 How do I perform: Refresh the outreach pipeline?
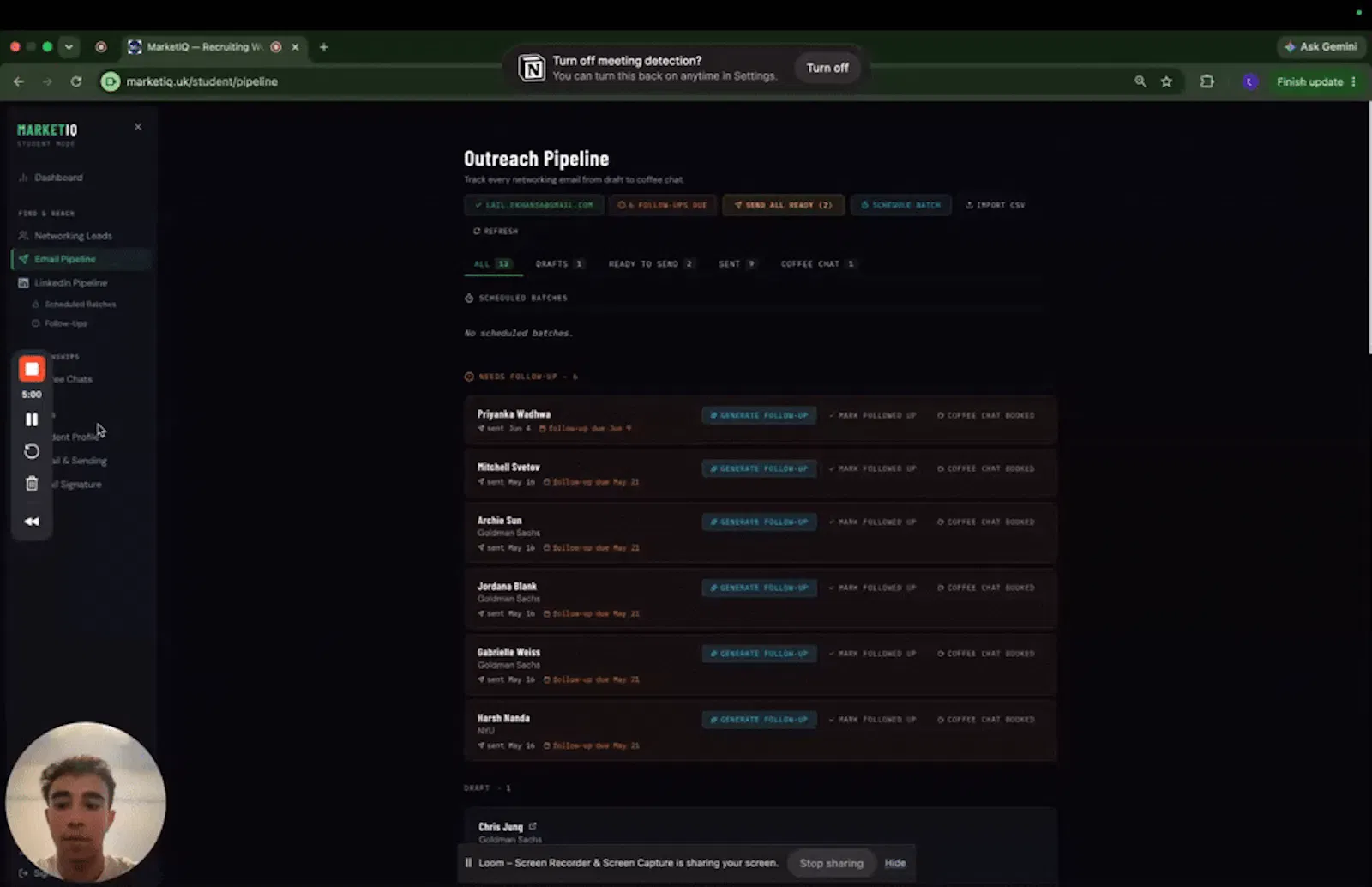(496, 232)
